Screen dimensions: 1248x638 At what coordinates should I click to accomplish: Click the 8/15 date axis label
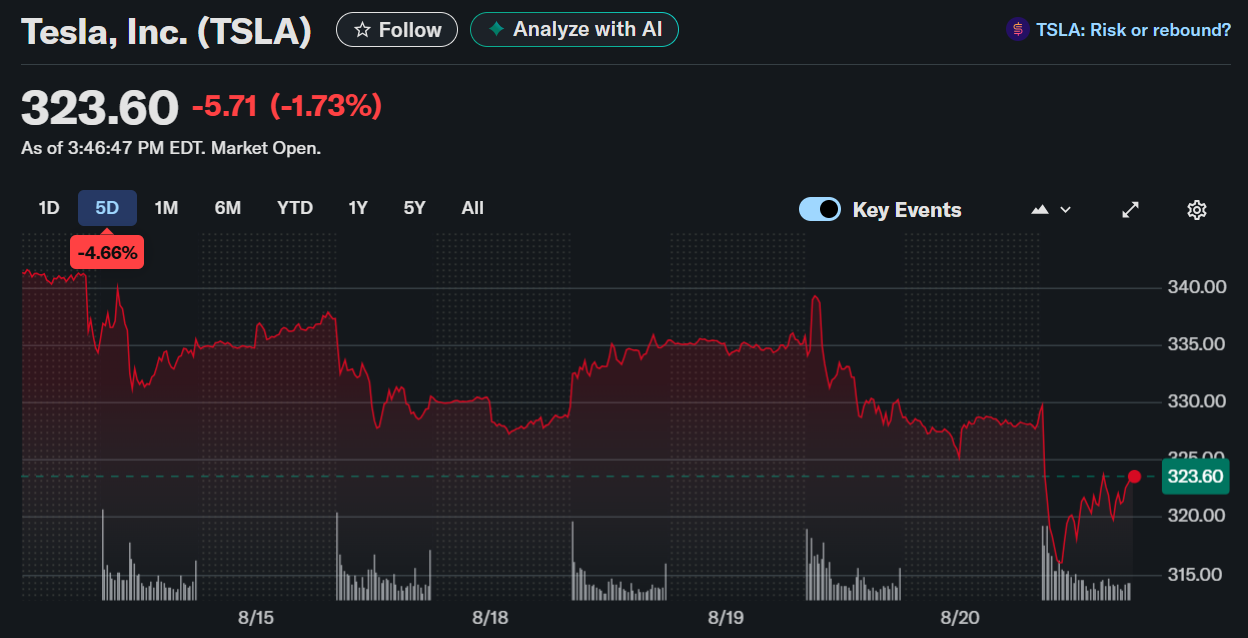pyautogui.click(x=256, y=617)
